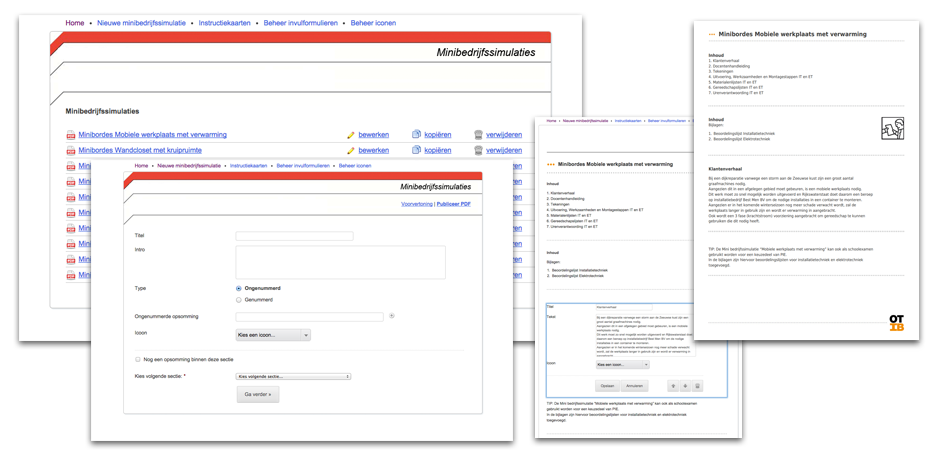Viewport: 940px width, 470px height.
Task: Click verwijderen for Mobiele werkplaats row
Action: coord(504,135)
